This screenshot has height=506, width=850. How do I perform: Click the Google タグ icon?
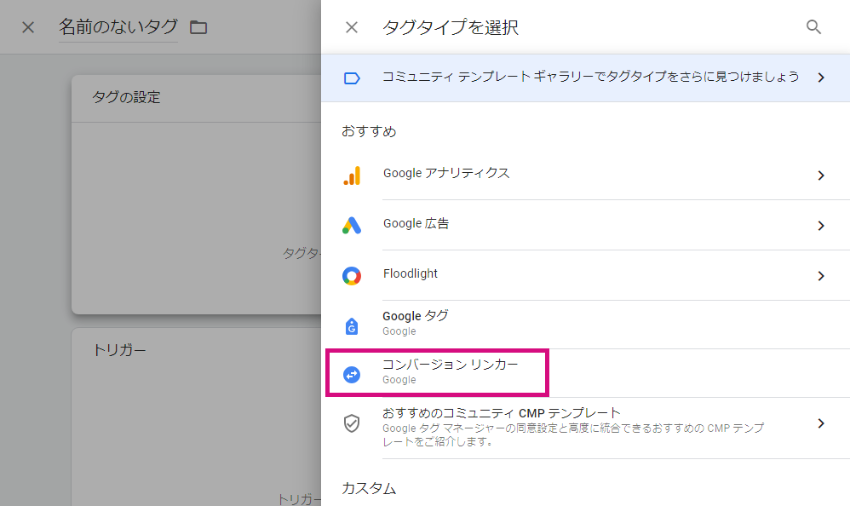[352, 326]
